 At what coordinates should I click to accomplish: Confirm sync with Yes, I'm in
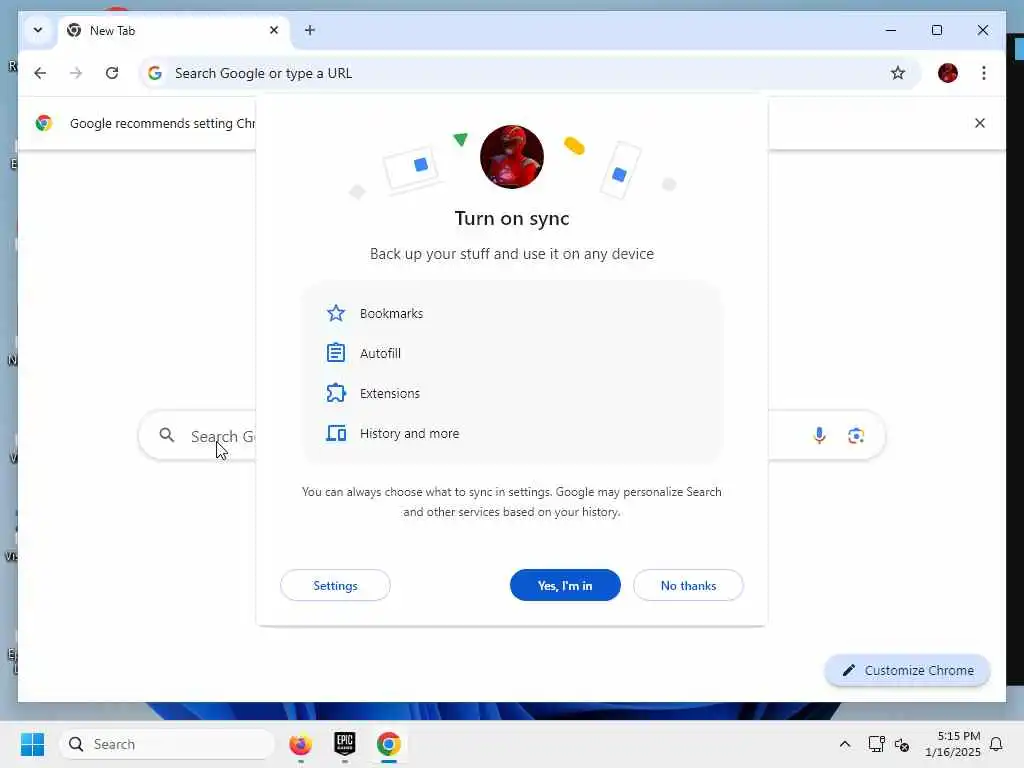[565, 585]
